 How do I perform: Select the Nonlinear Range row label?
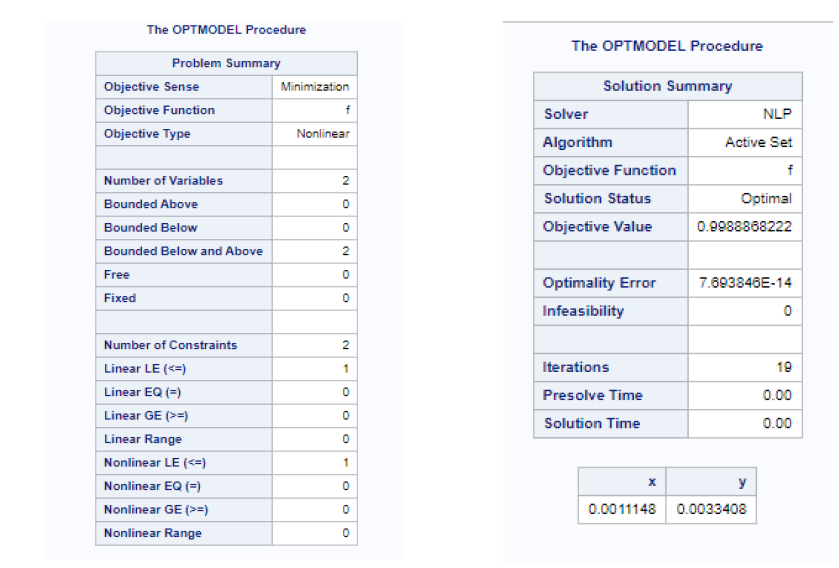pyautogui.click(x=184, y=533)
